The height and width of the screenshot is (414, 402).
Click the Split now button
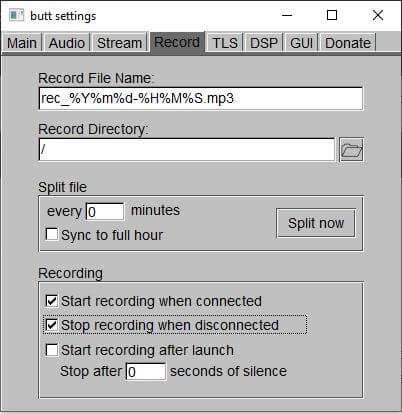[316, 223]
